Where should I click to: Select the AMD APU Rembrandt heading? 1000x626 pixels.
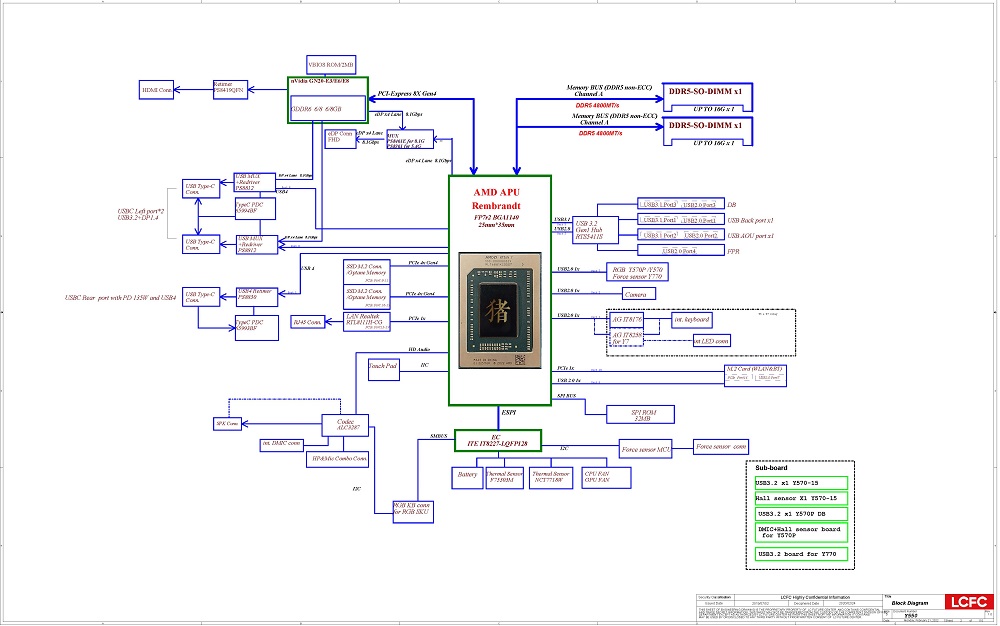(x=496, y=199)
